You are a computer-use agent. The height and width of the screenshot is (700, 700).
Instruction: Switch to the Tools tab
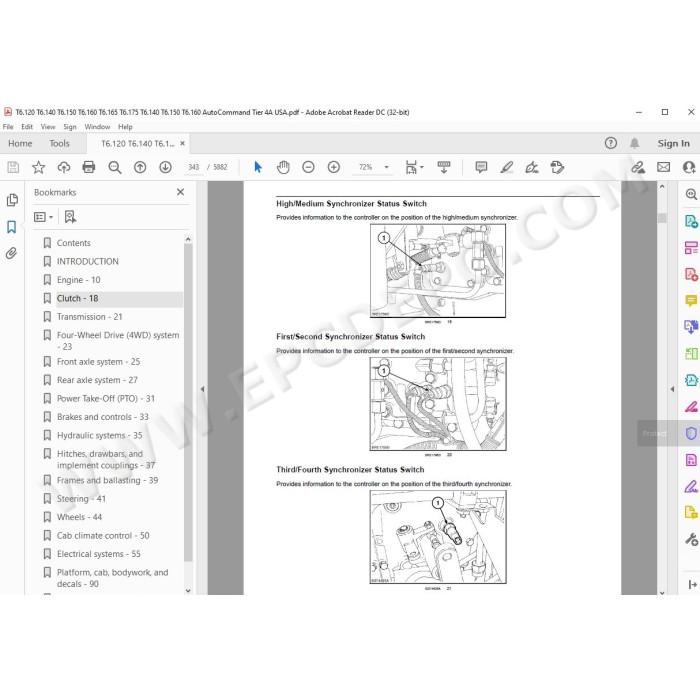tap(59, 143)
